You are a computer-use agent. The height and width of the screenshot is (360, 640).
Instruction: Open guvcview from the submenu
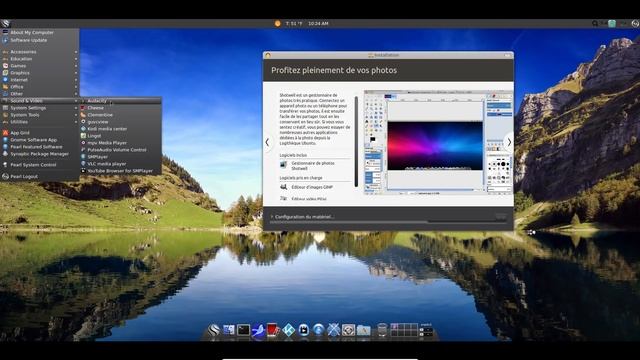[120, 122]
